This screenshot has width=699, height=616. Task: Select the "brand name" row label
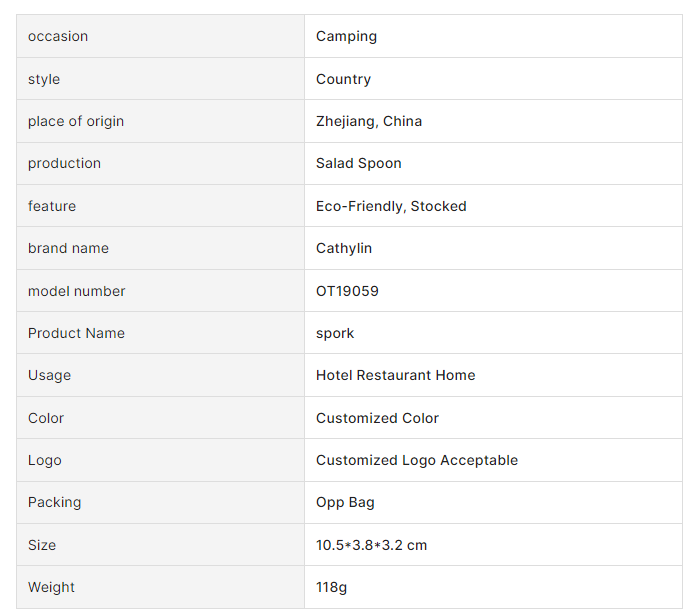pos(68,248)
